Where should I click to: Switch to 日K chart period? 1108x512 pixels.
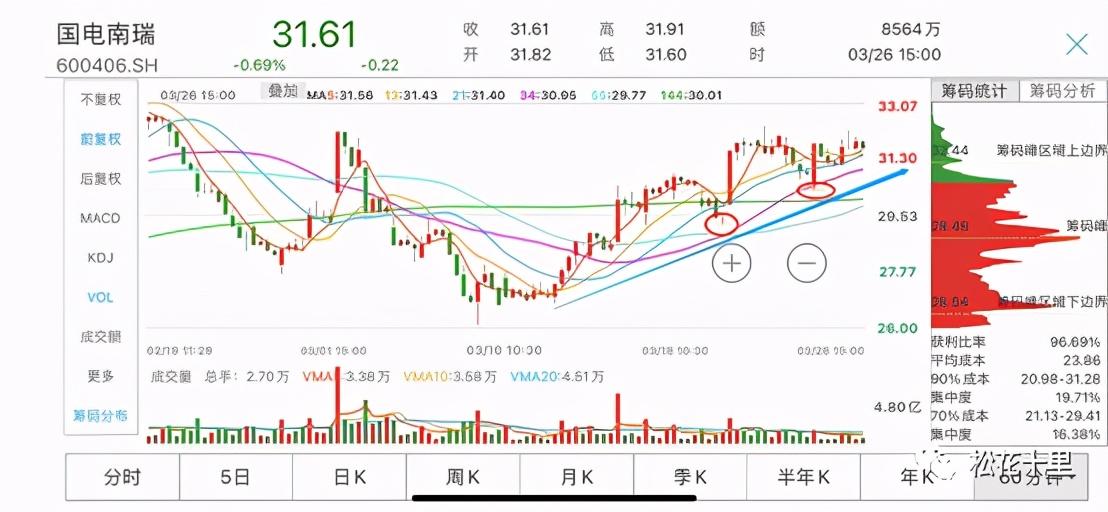(350, 477)
